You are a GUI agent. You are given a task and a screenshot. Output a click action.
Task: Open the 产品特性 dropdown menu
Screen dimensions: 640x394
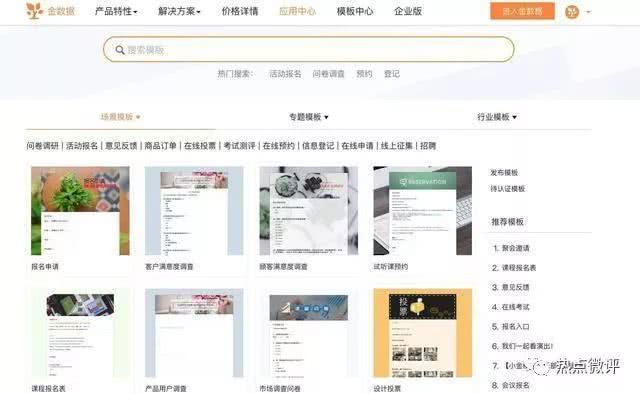tap(116, 11)
